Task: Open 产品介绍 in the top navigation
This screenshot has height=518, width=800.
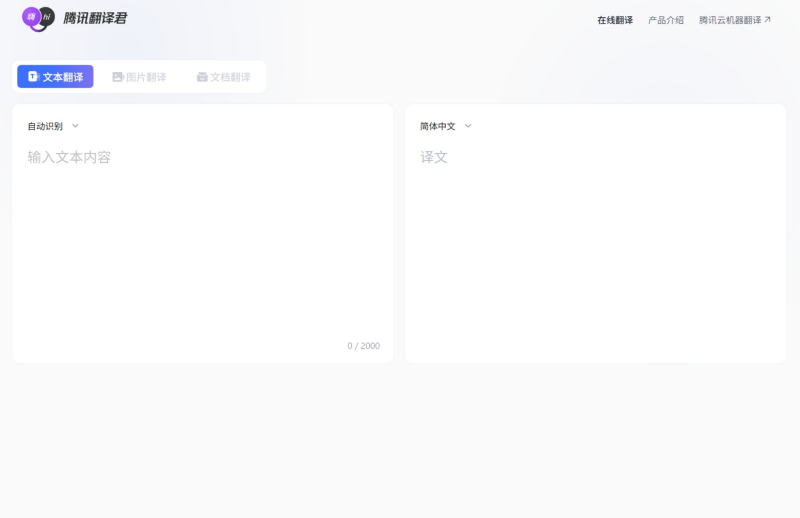Action: (x=666, y=20)
